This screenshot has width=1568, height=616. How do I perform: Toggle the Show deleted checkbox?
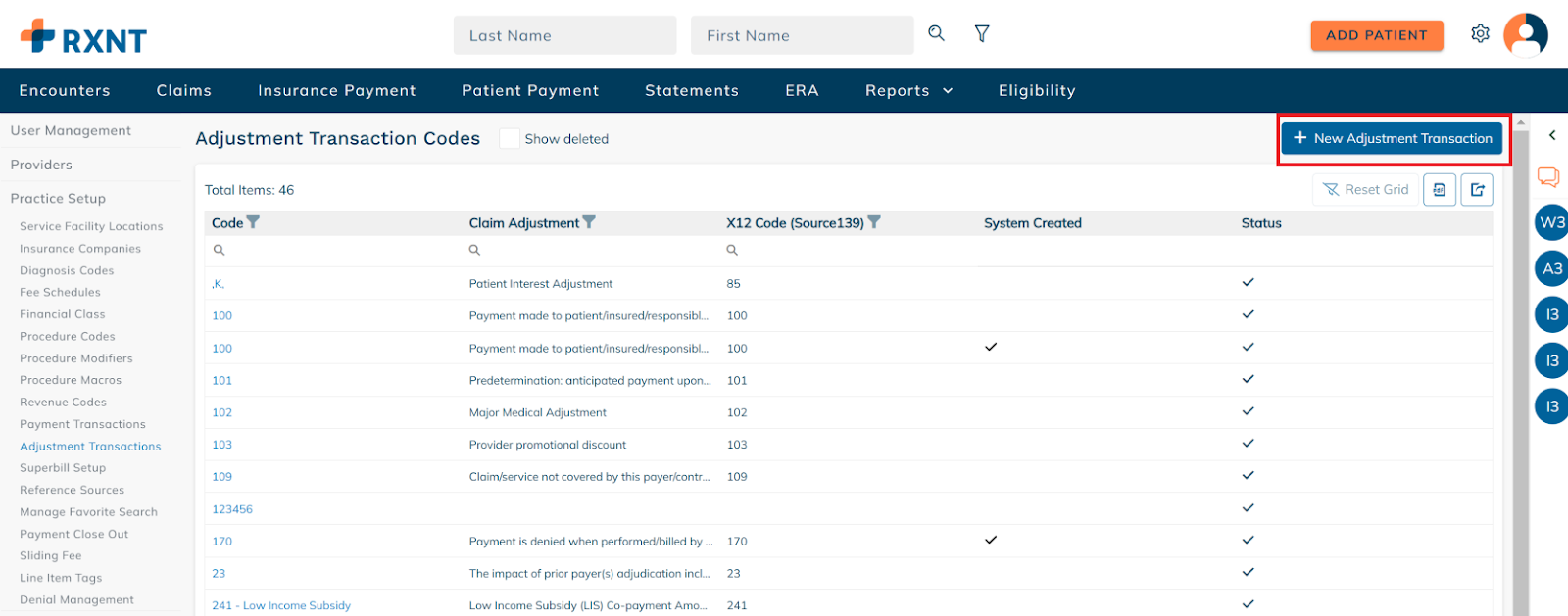(510, 139)
